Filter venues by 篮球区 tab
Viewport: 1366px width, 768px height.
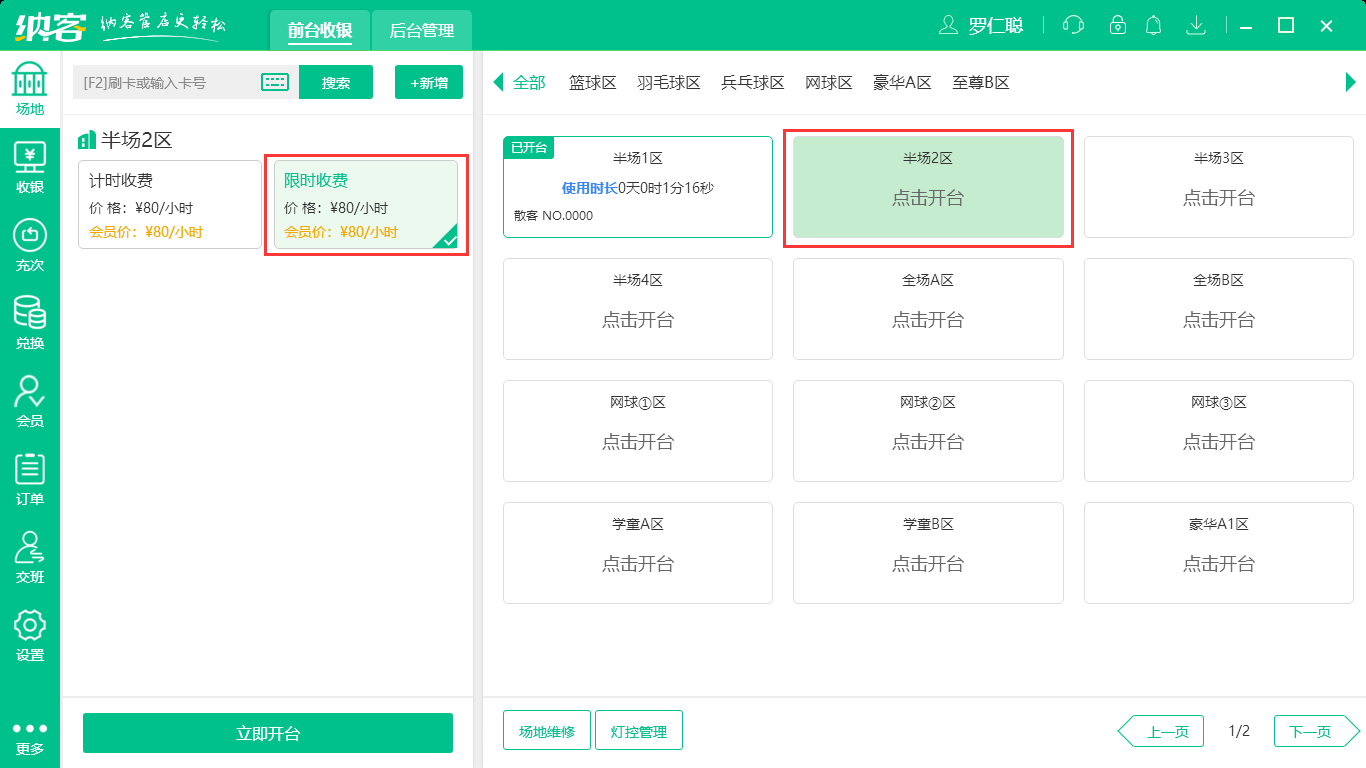click(x=592, y=83)
